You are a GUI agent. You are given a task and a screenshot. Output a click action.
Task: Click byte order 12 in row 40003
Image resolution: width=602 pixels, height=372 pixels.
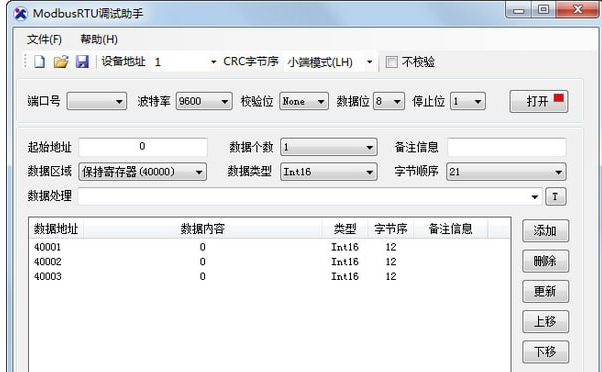click(x=391, y=276)
